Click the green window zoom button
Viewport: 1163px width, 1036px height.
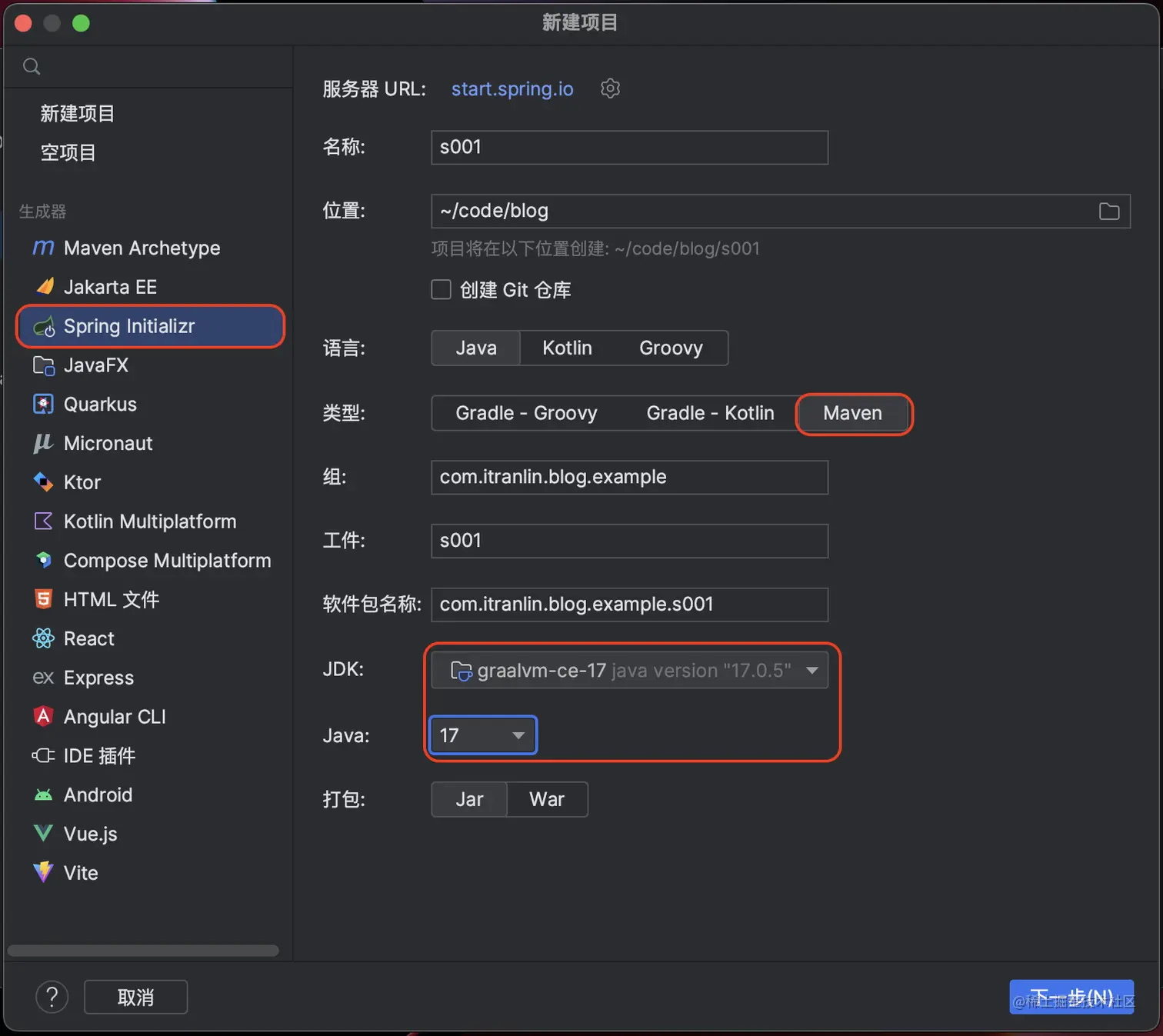pyautogui.click(x=81, y=23)
